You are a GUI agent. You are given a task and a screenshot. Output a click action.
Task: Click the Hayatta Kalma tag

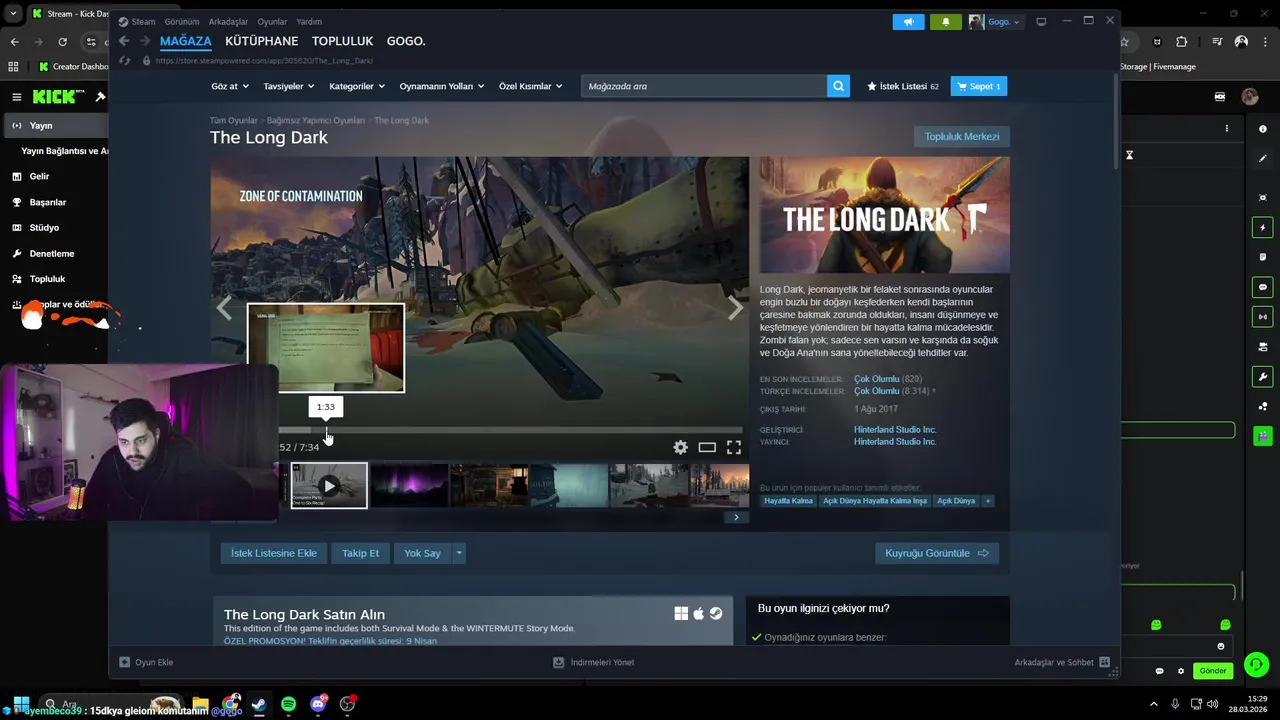point(788,500)
